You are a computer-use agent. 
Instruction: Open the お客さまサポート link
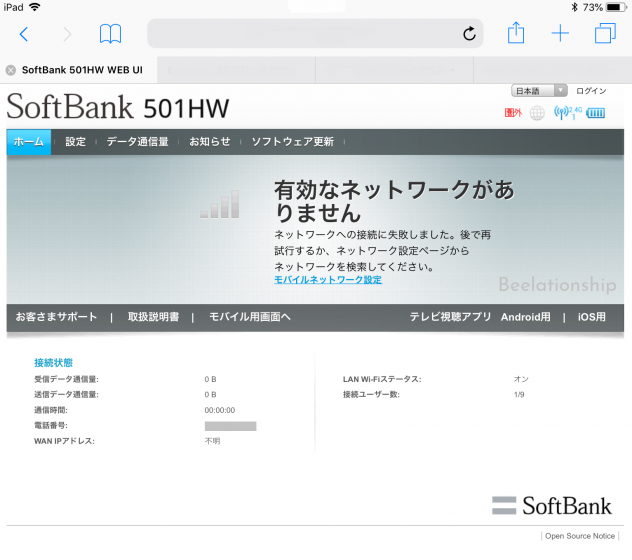click(56, 317)
